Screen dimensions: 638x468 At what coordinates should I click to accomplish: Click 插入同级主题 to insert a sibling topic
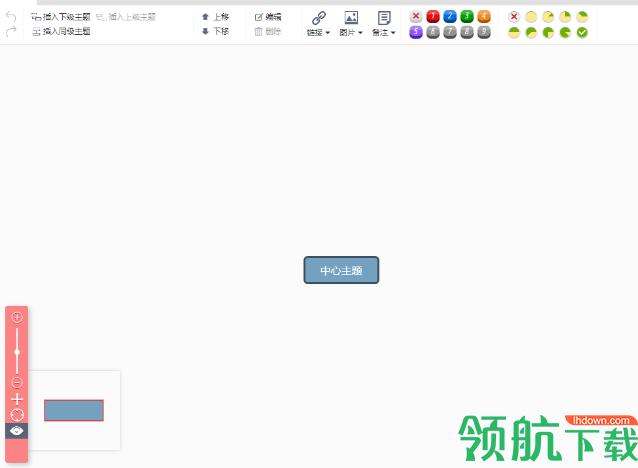coord(61,31)
